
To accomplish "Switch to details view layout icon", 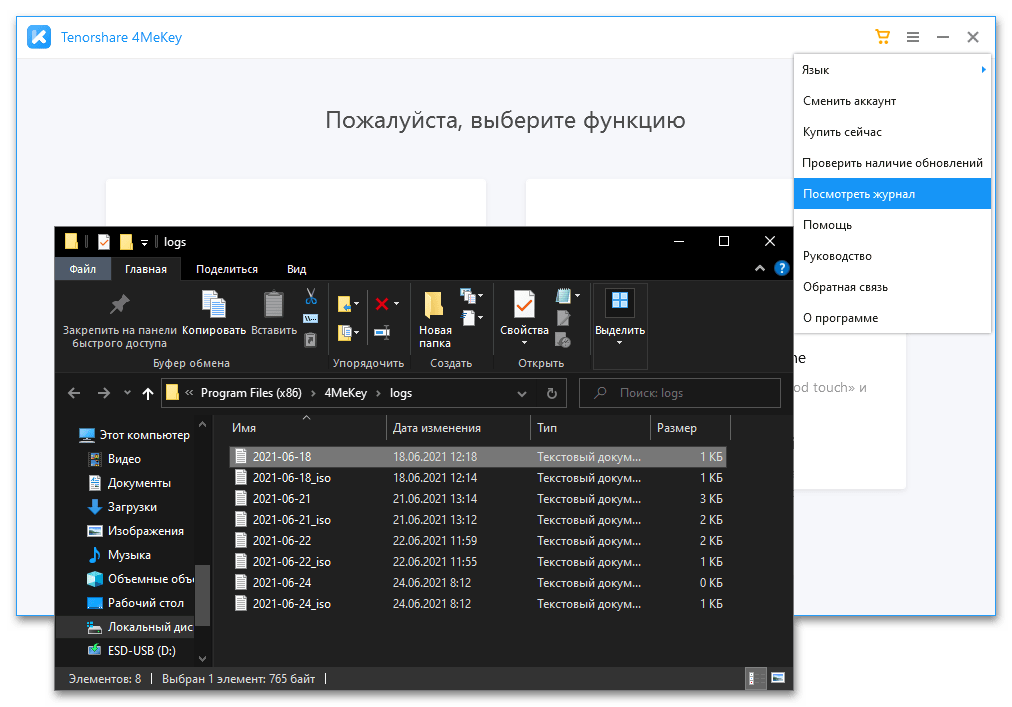I will pos(754,678).
